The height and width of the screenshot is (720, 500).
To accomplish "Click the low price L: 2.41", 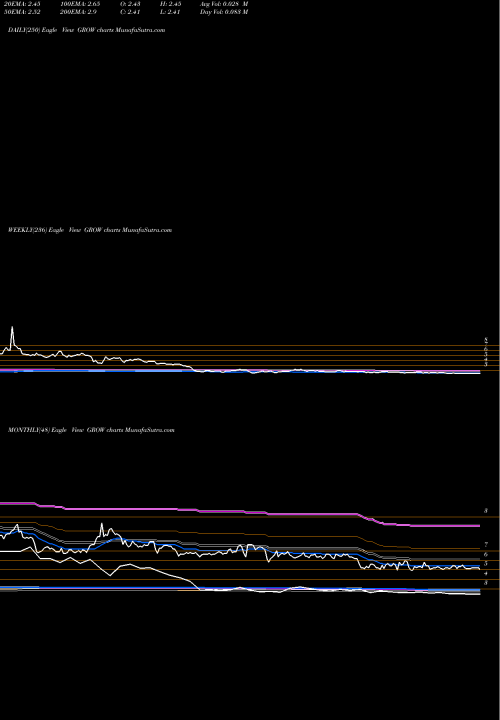I will pyautogui.click(x=170, y=12).
